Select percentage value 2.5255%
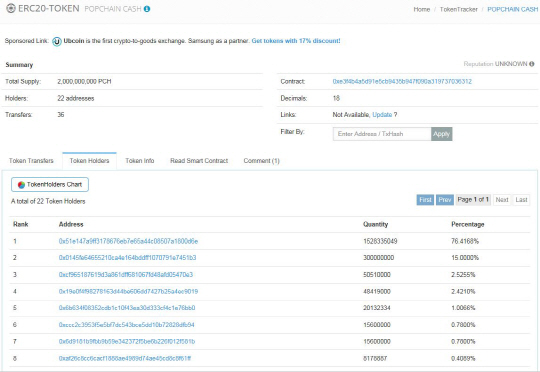 463,275
